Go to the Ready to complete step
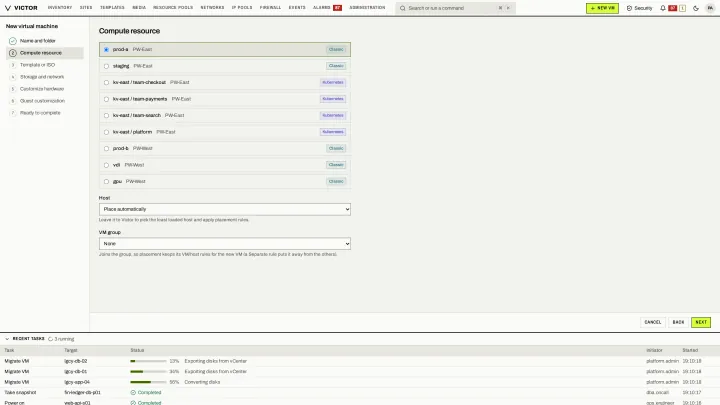 coord(45,112)
